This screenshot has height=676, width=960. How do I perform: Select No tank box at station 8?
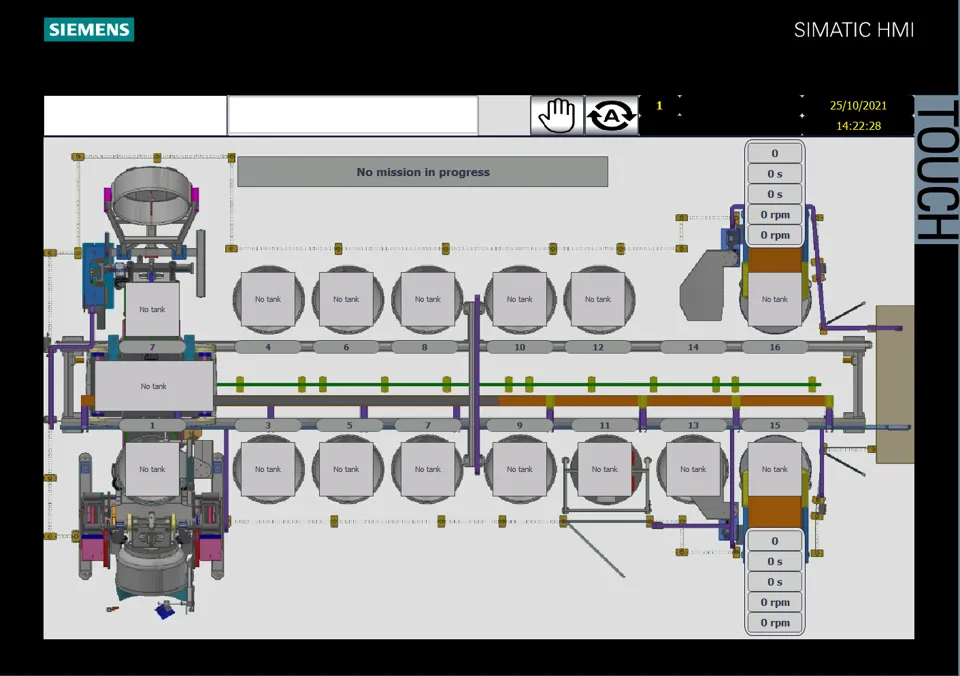[427, 299]
